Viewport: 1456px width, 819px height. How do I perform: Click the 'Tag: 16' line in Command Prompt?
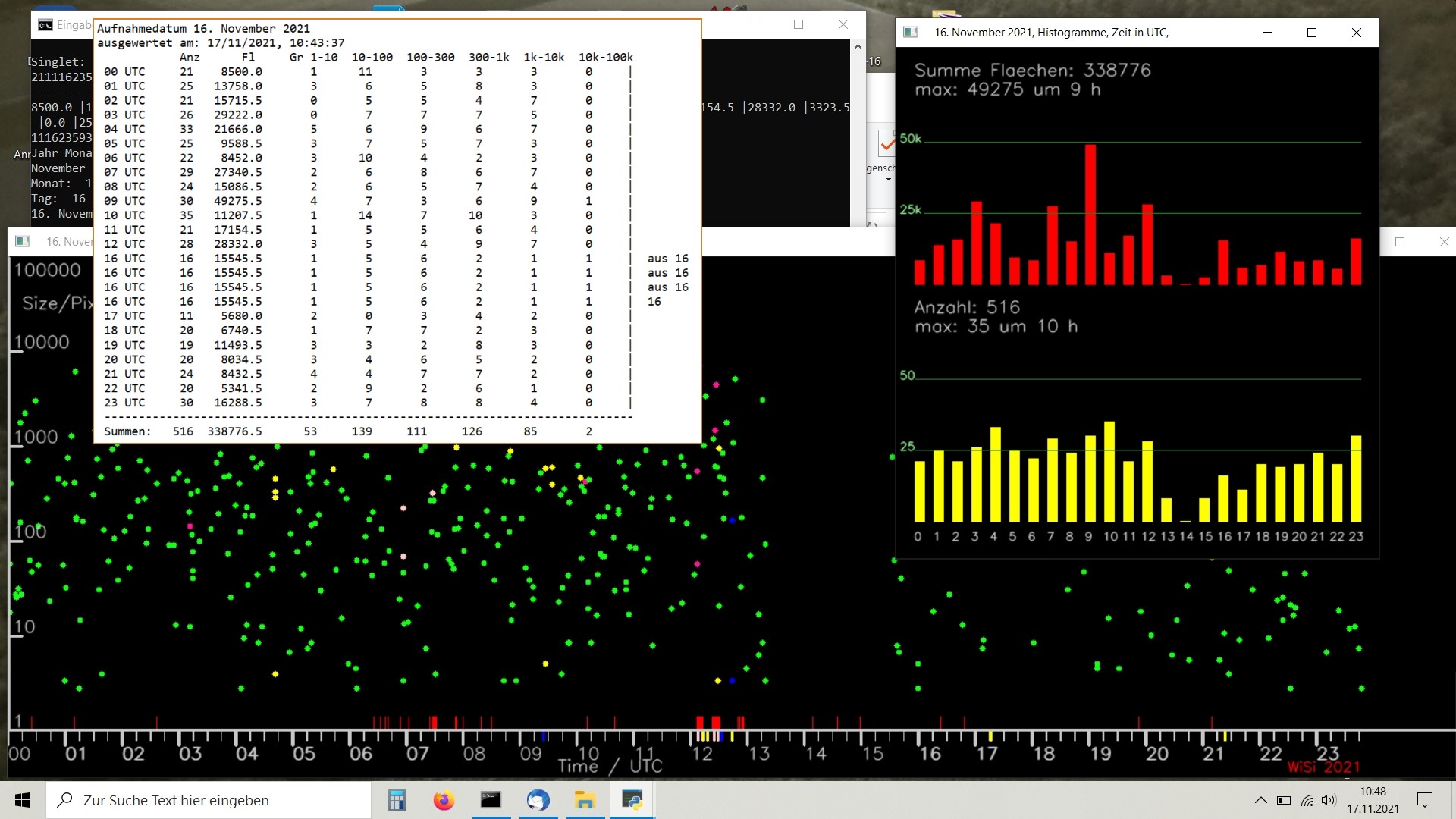pos(58,199)
